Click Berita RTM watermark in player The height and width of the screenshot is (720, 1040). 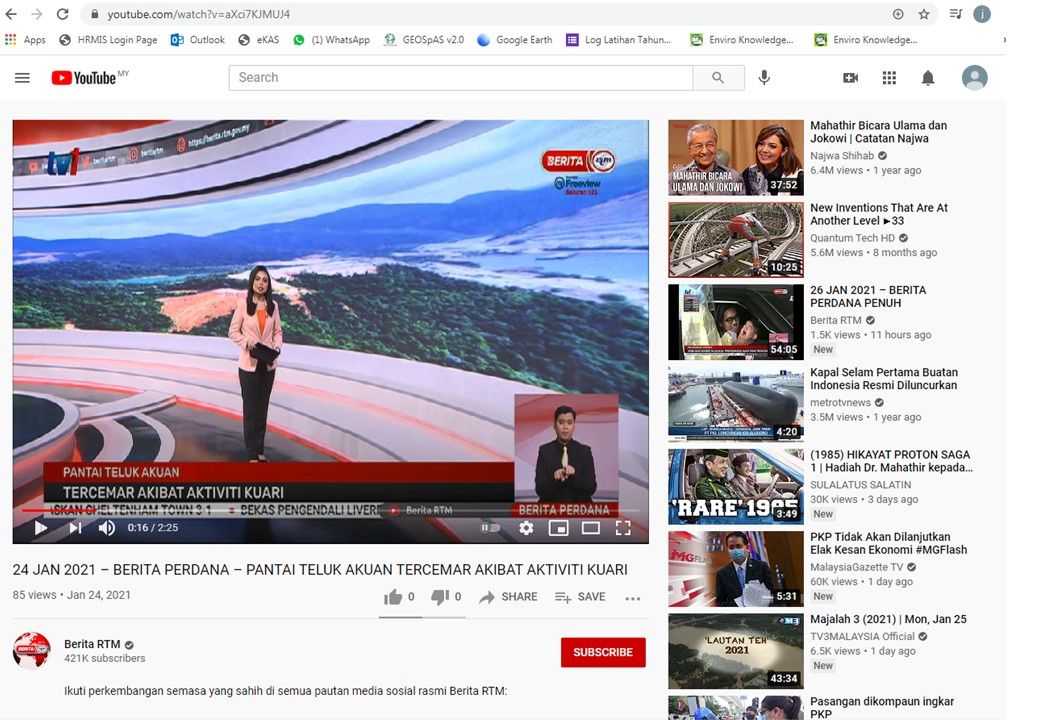click(x=421, y=510)
